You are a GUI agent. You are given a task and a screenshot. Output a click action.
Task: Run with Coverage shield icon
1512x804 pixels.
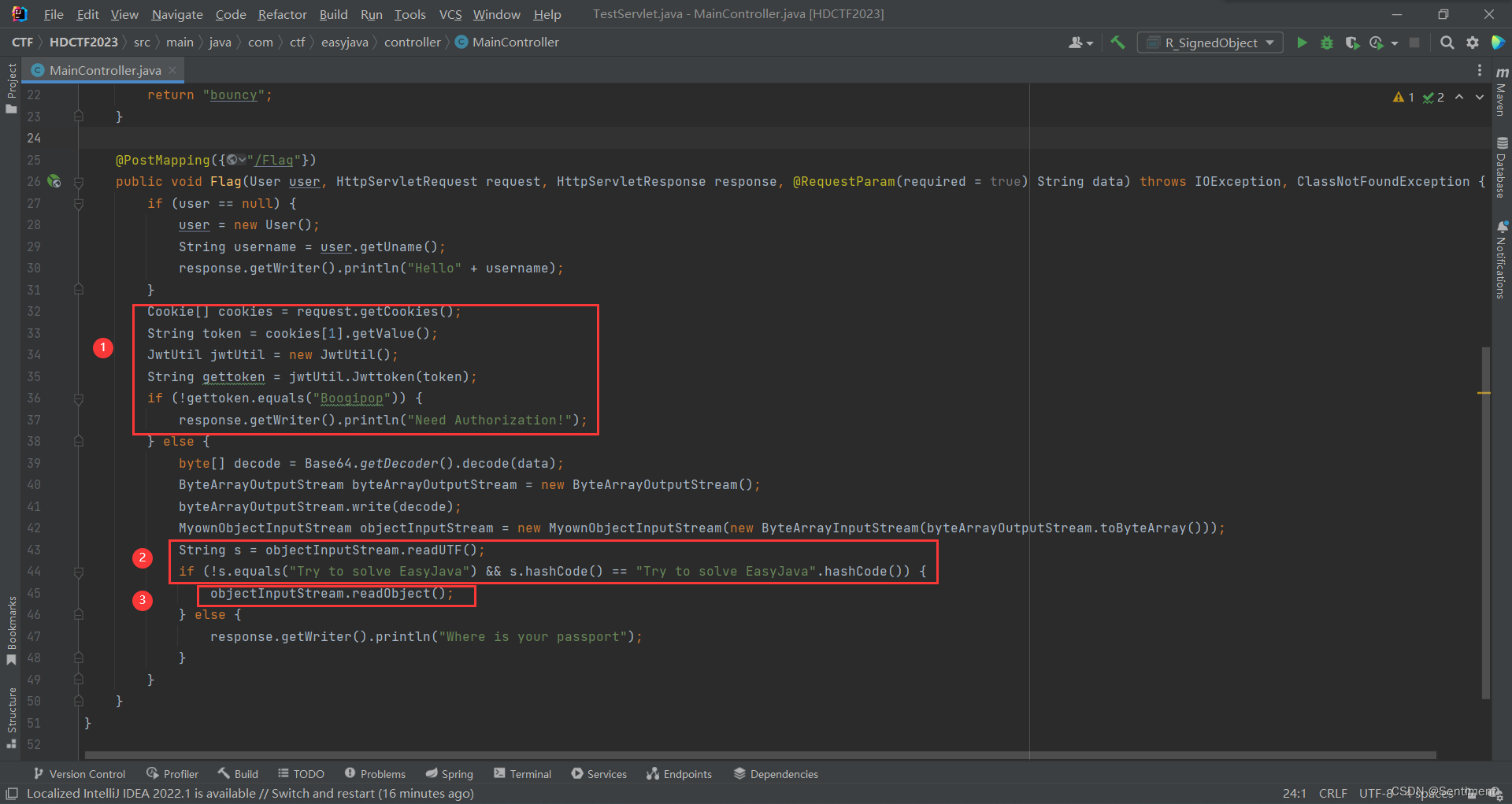(1352, 43)
